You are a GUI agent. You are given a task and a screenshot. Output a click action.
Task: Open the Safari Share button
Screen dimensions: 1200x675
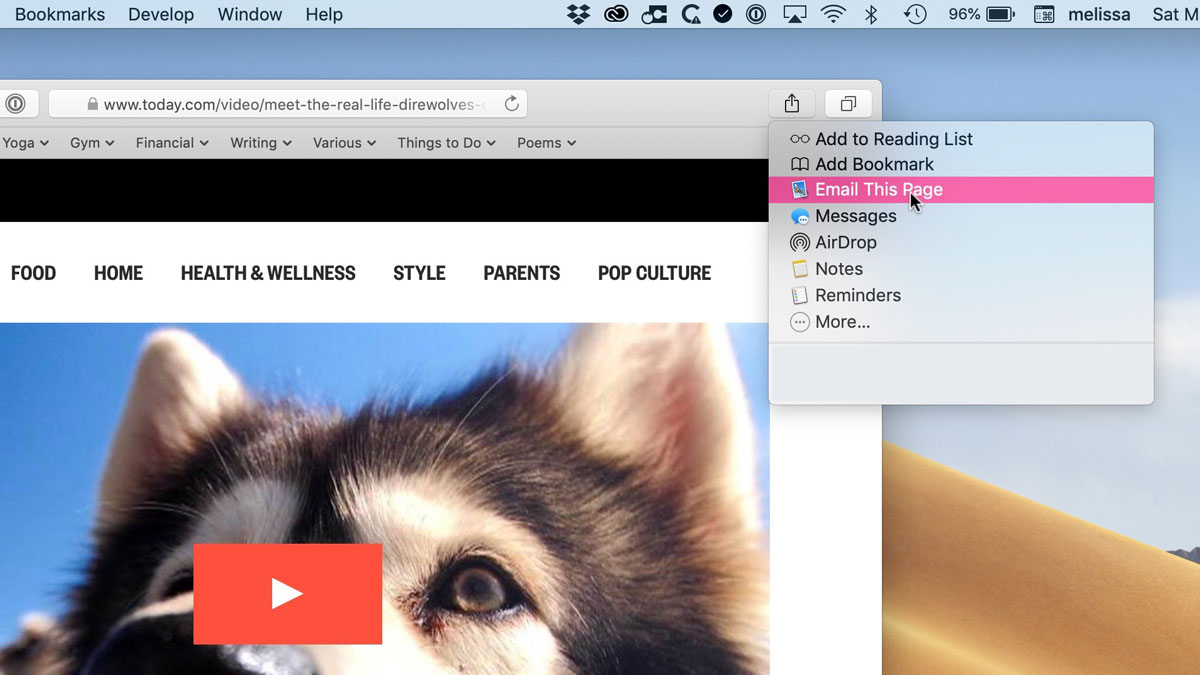(791, 103)
